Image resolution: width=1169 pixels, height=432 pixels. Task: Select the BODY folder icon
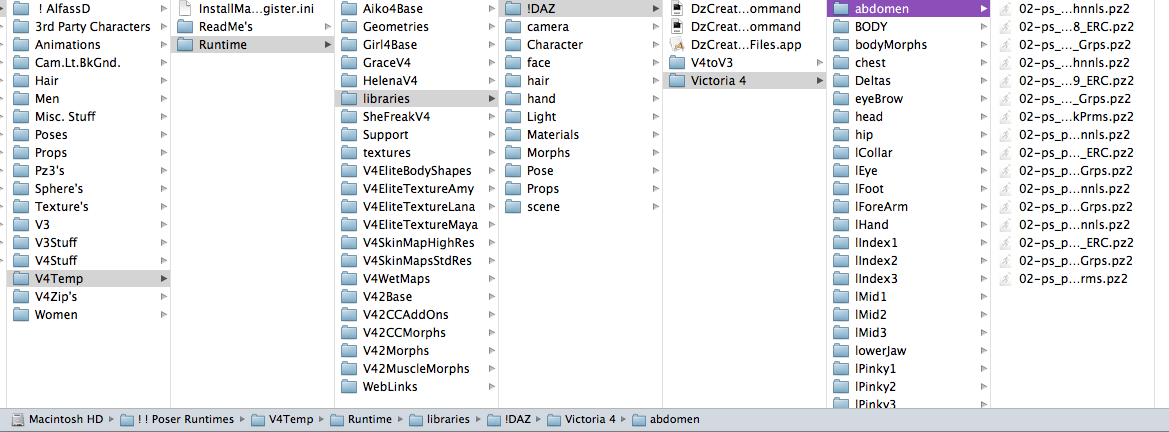click(841, 27)
